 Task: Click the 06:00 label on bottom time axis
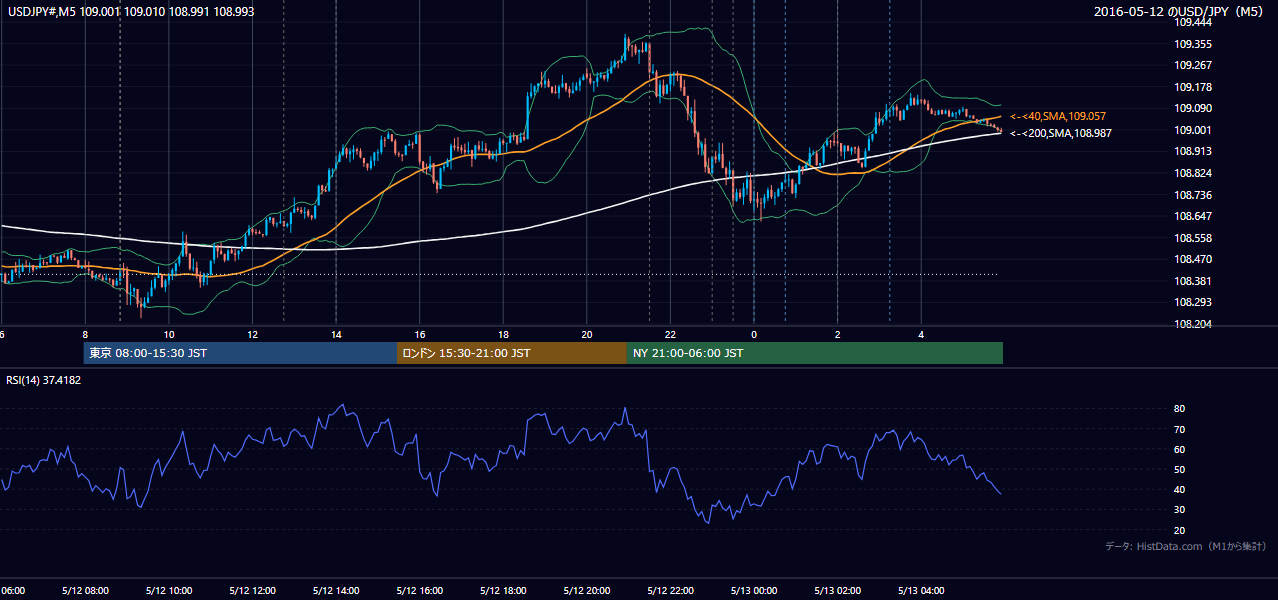point(12,590)
